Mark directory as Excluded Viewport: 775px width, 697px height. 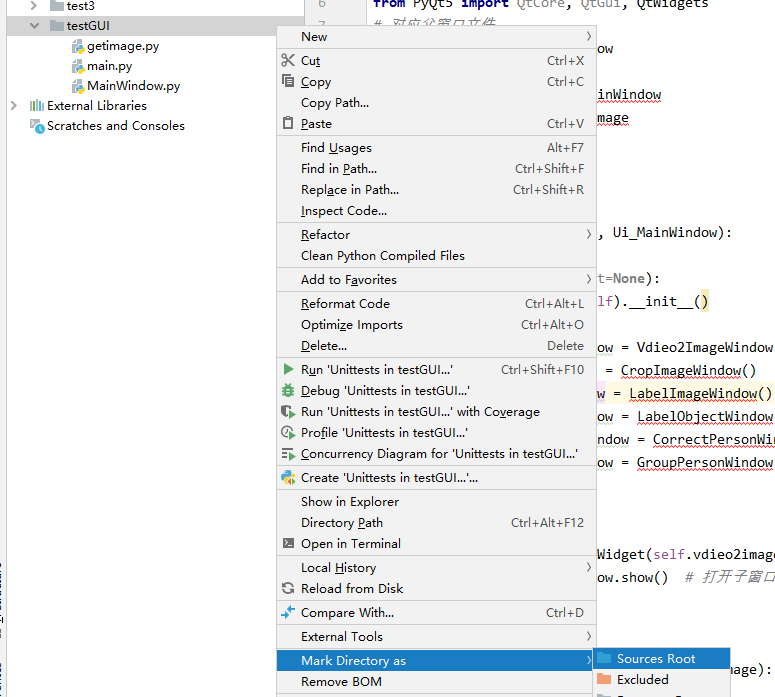click(642, 680)
